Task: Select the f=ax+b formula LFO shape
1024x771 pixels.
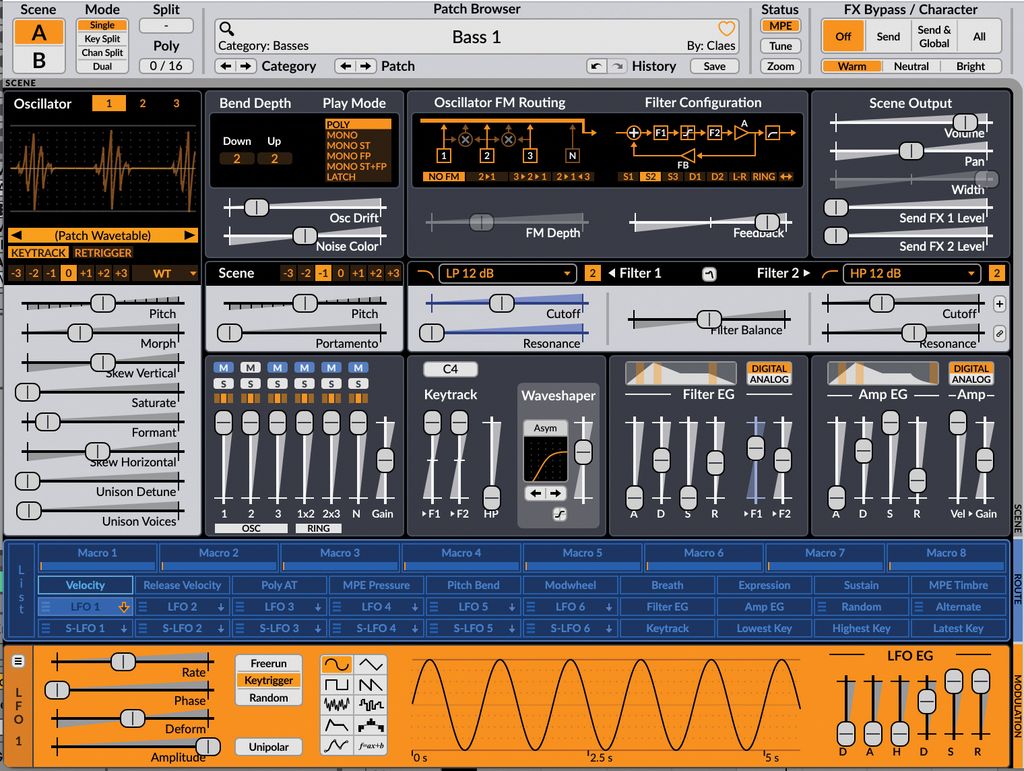Action: coord(372,745)
